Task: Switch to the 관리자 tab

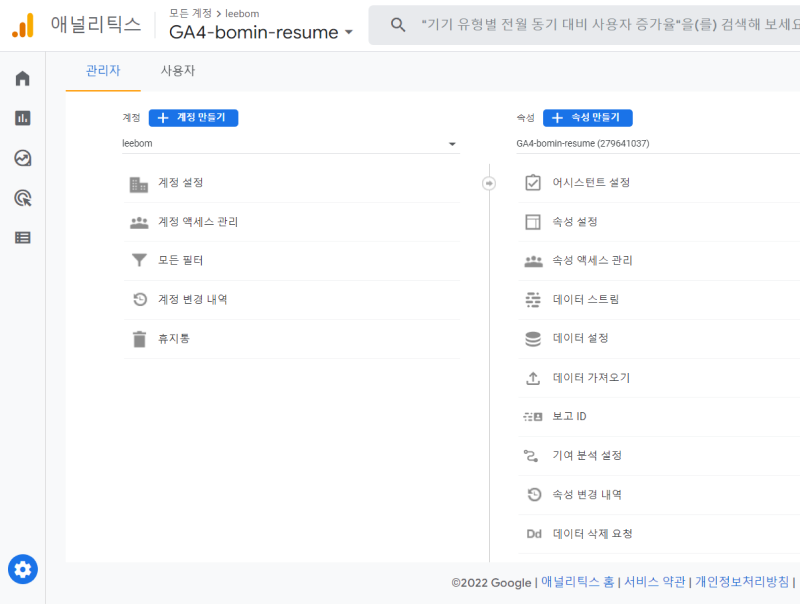Action: pyautogui.click(x=103, y=71)
